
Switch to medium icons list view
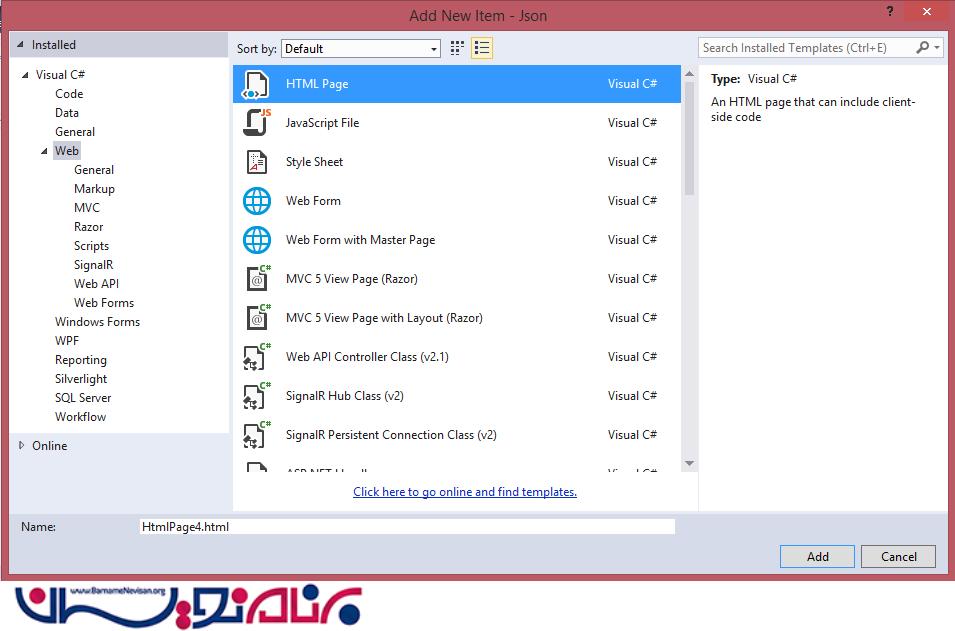coord(482,48)
